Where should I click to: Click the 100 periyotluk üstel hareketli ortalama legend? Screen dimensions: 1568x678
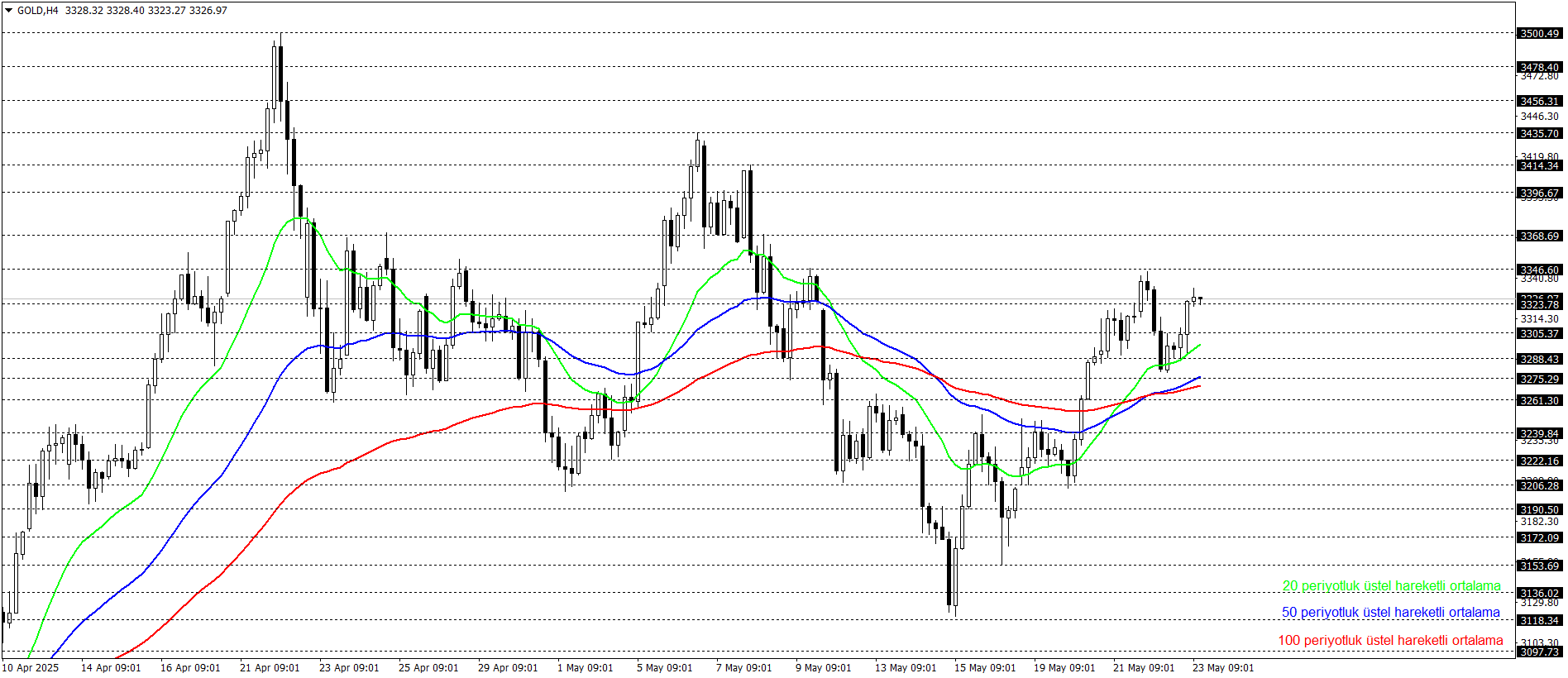click(1390, 641)
